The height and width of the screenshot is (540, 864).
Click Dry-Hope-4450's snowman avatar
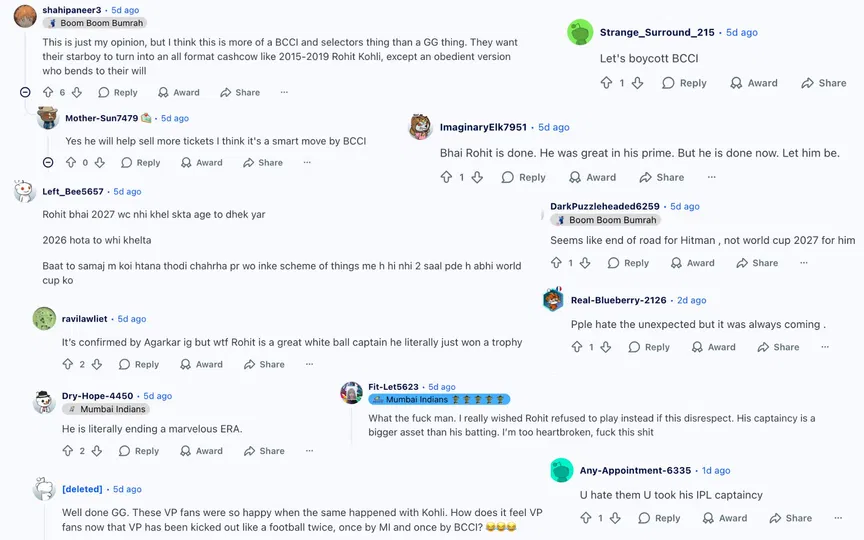pyautogui.click(x=43, y=402)
